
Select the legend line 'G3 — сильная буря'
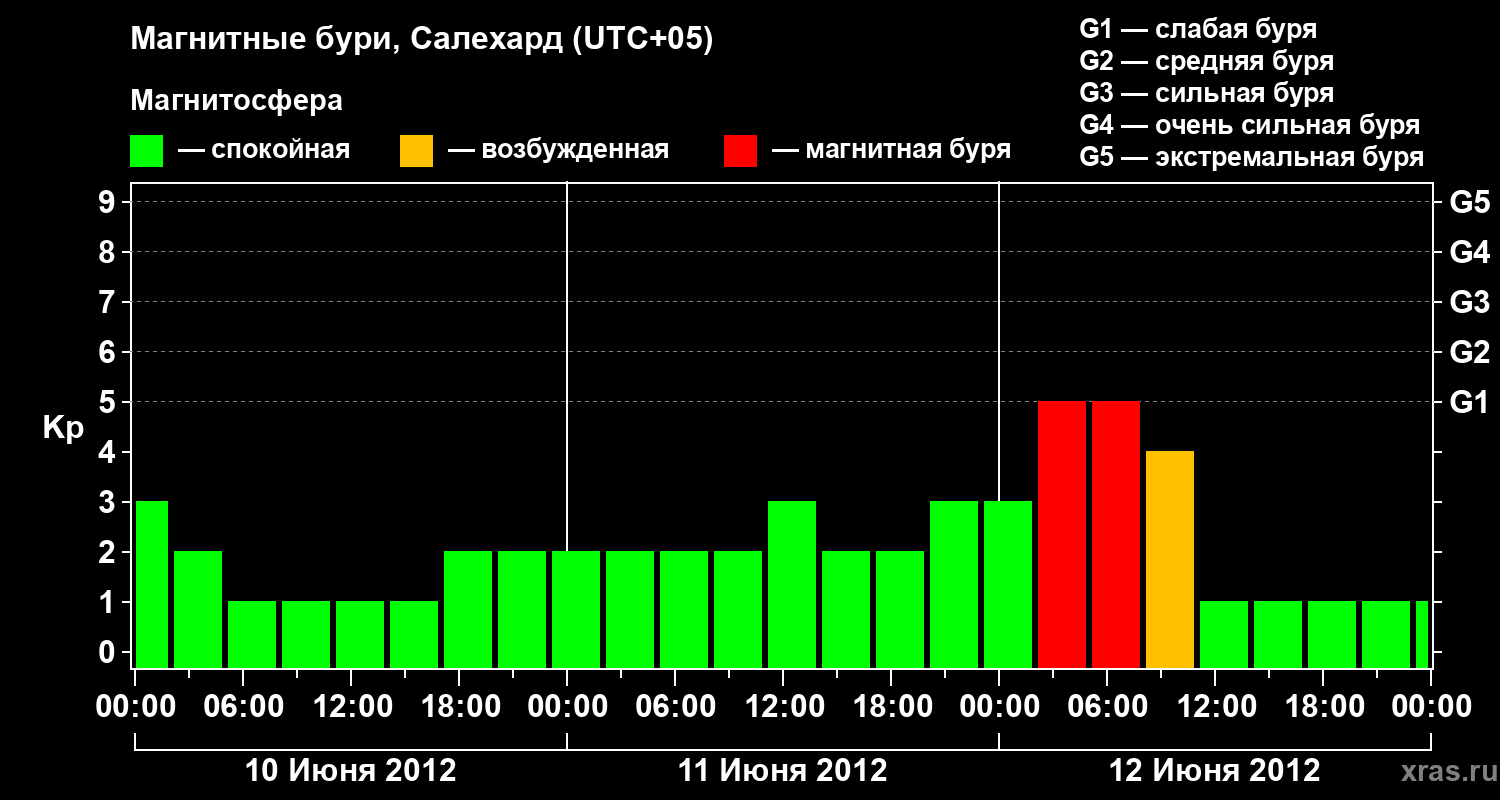coord(1207,93)
